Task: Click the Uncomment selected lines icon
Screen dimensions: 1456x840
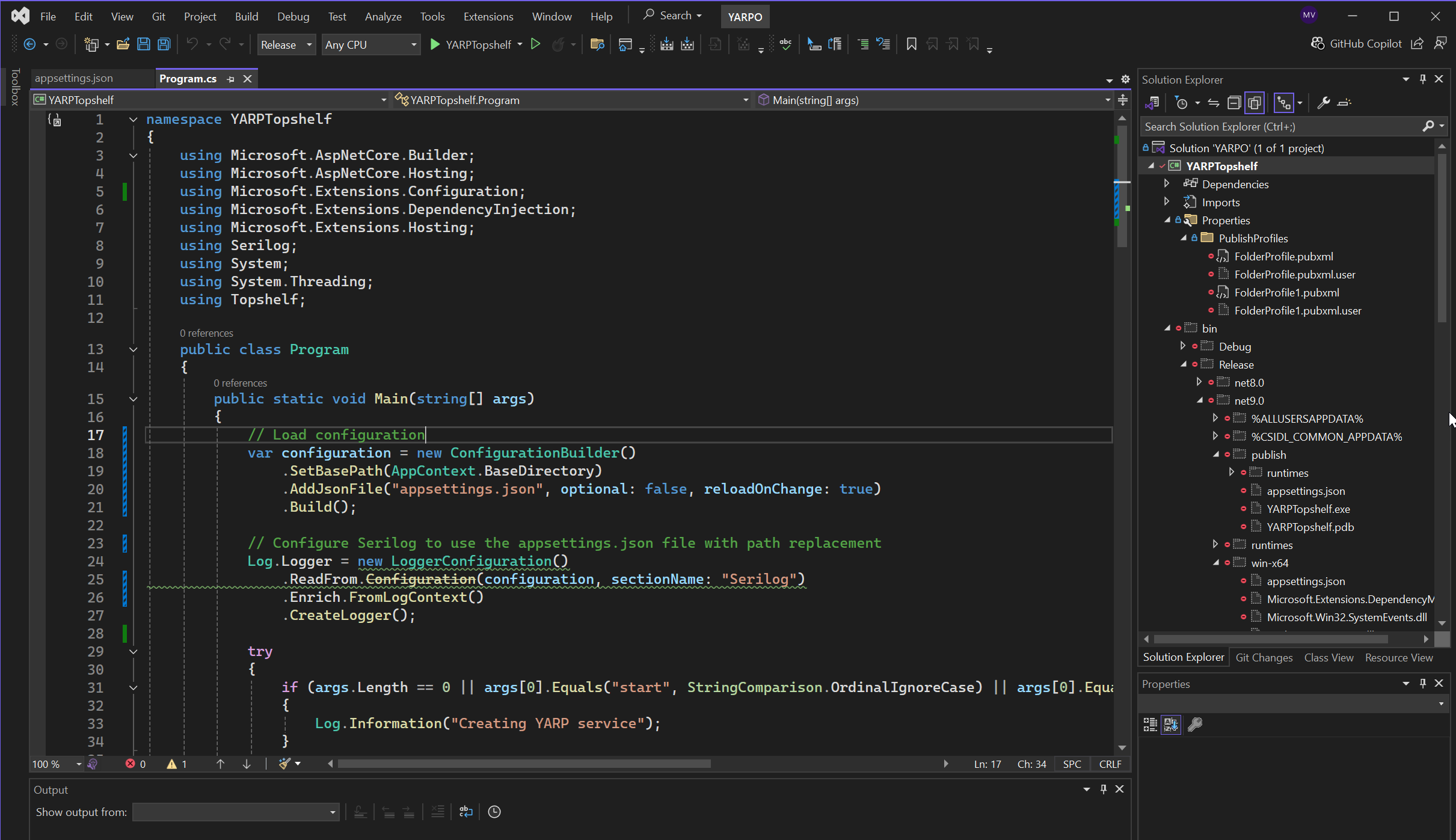Action: (x=883, y=44)
